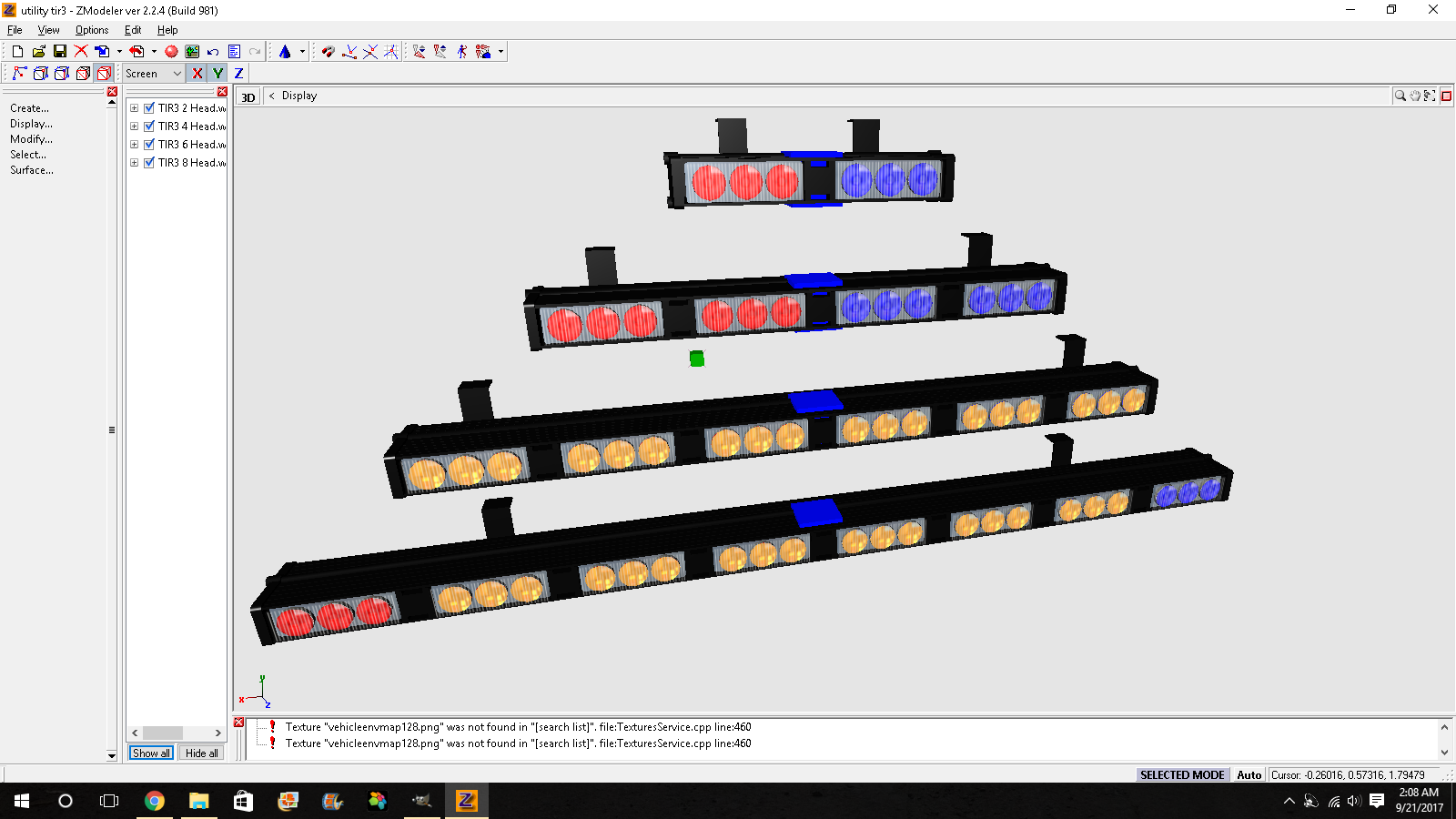Open the Modify... command group

click(x=31, y=139)
